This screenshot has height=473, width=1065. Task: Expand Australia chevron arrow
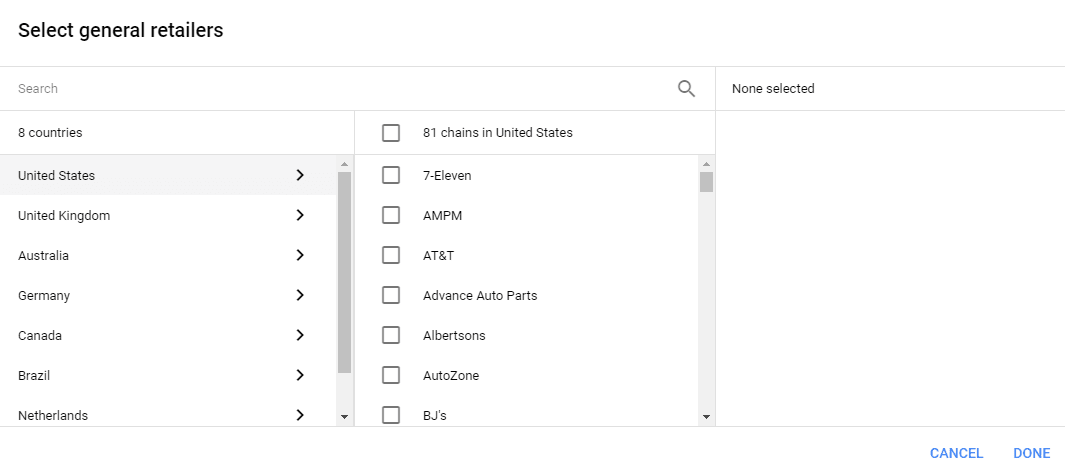[300, 256]
